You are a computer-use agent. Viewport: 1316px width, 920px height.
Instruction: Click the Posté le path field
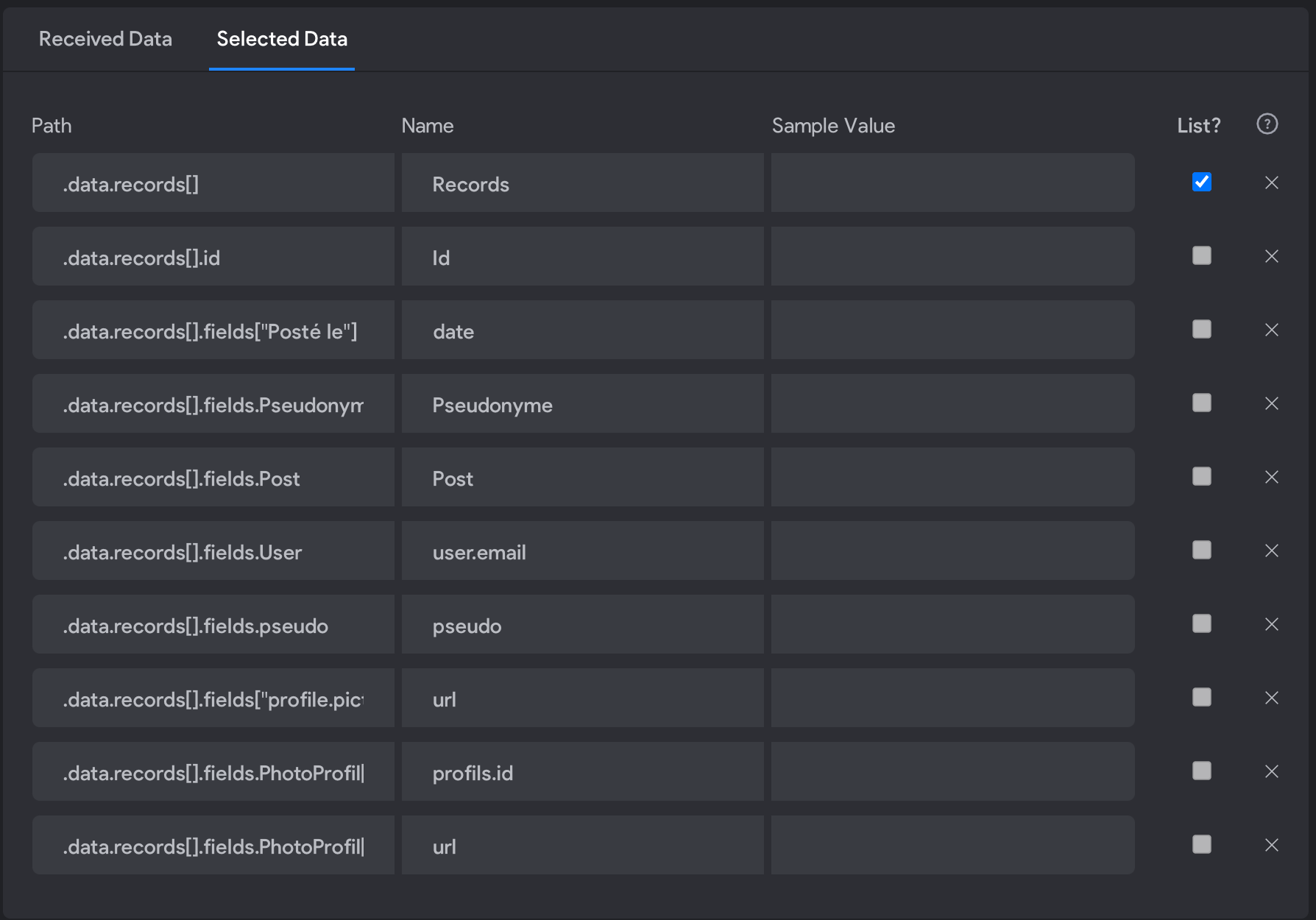click(x=213, y=330)
